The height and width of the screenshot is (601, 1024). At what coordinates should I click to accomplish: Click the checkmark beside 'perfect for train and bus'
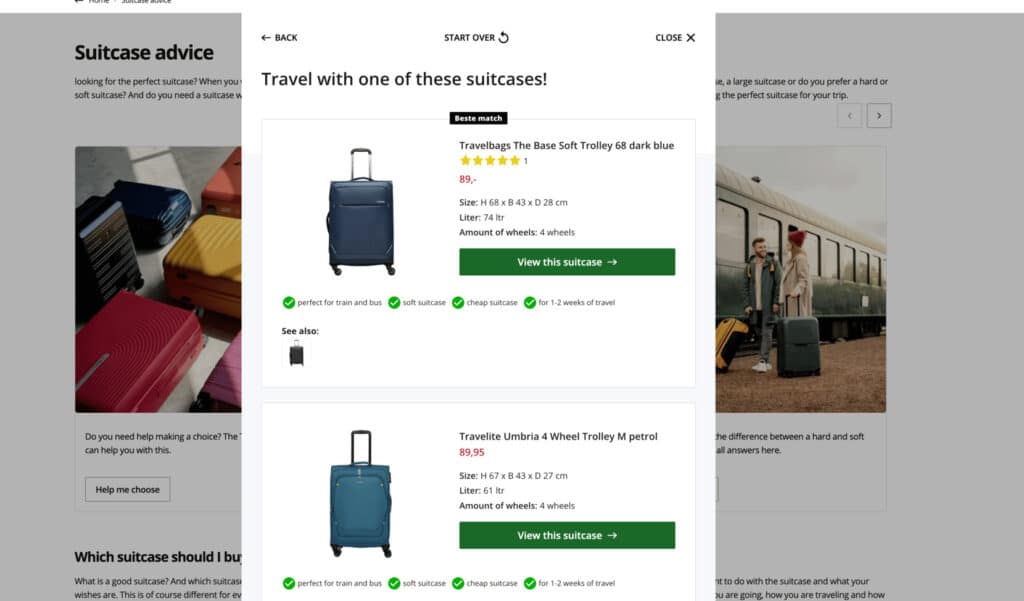[288, 302]
